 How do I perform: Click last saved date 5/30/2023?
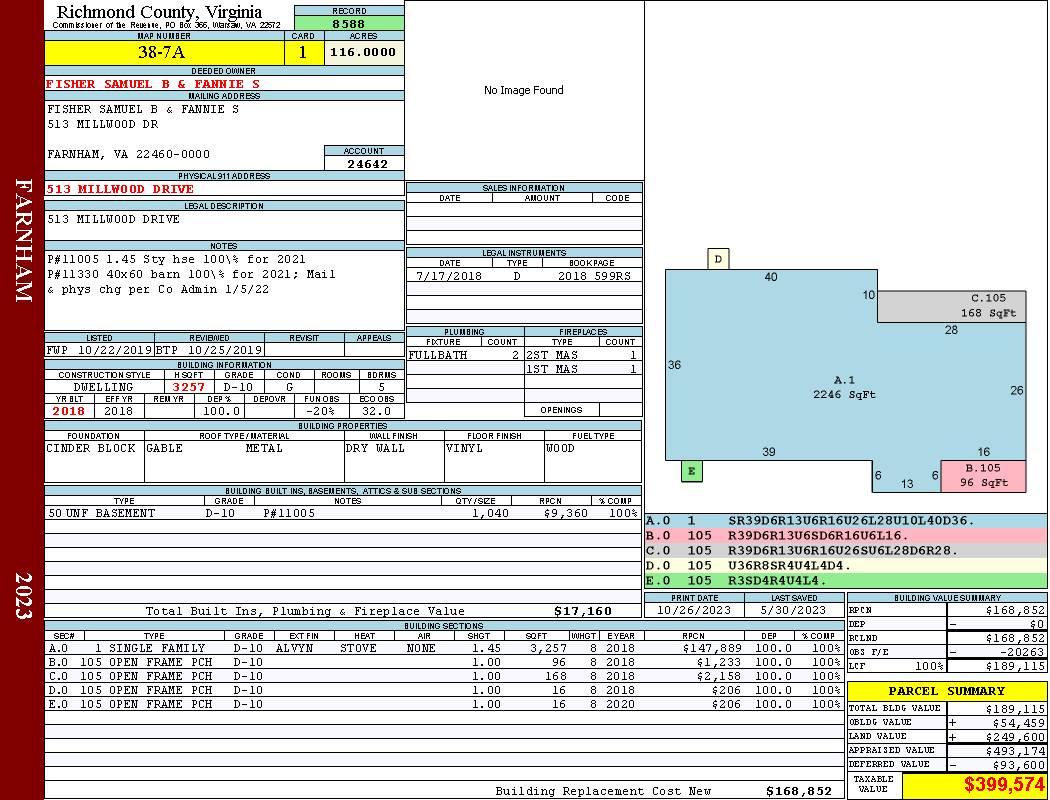click(793, 610)
